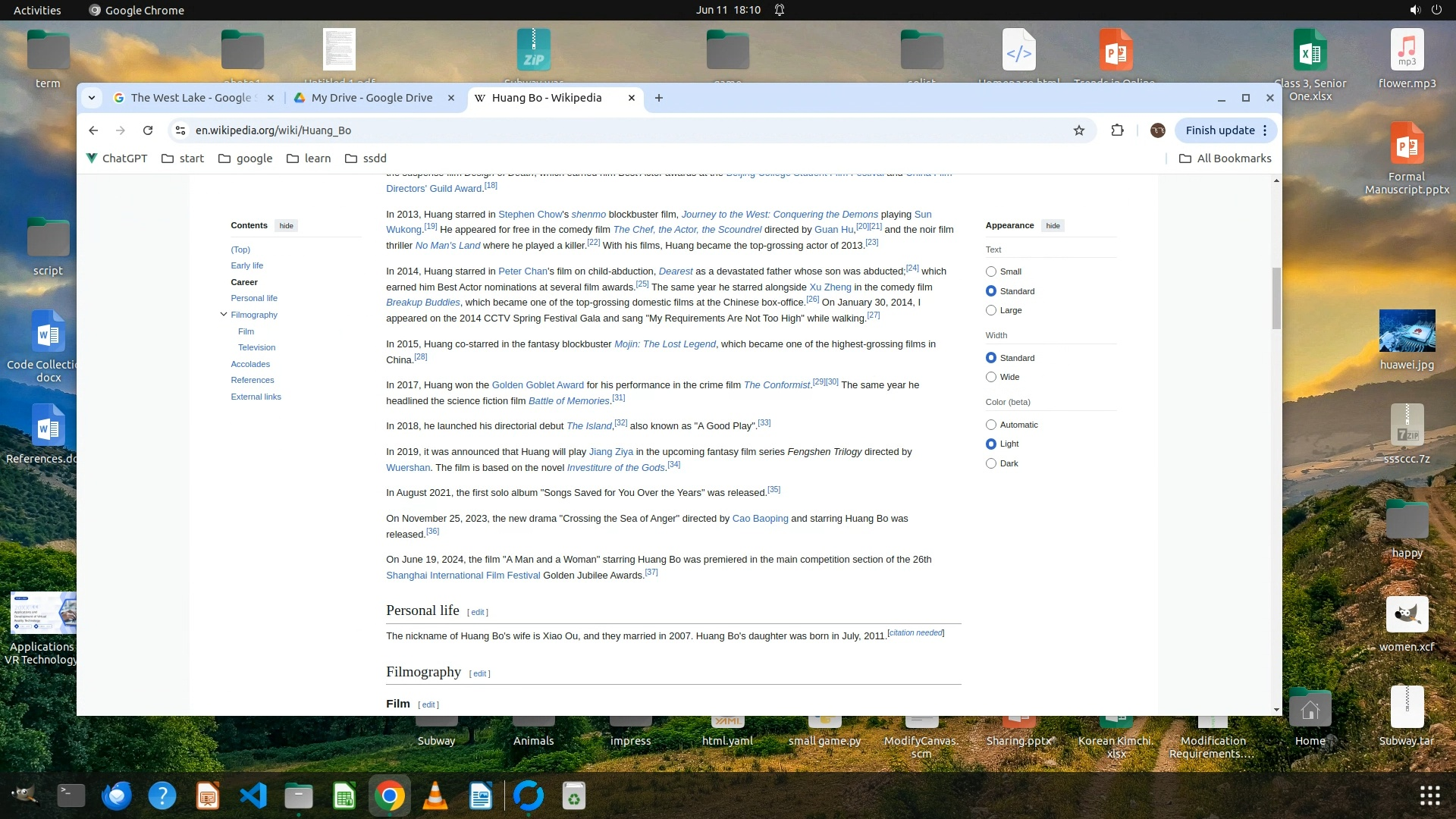Open the Extensions puzzle icon
The image size is (1456, 819).
tap(1117, 130)
